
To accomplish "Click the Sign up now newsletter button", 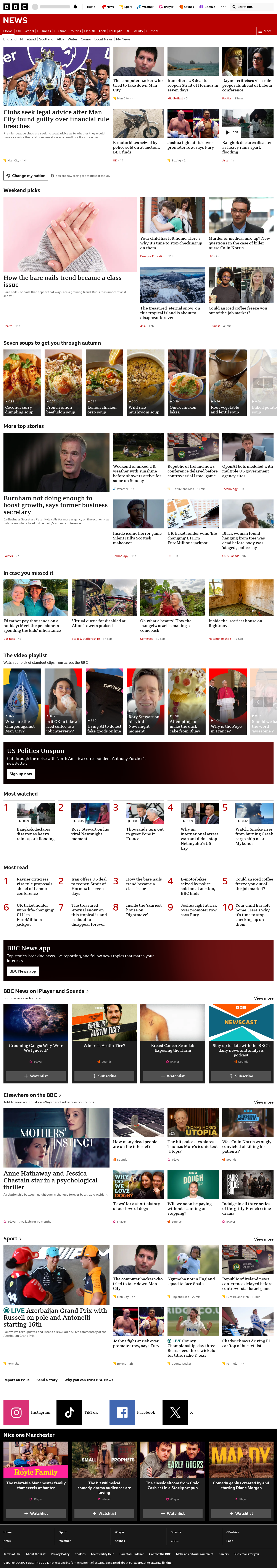I will point(21,774).
